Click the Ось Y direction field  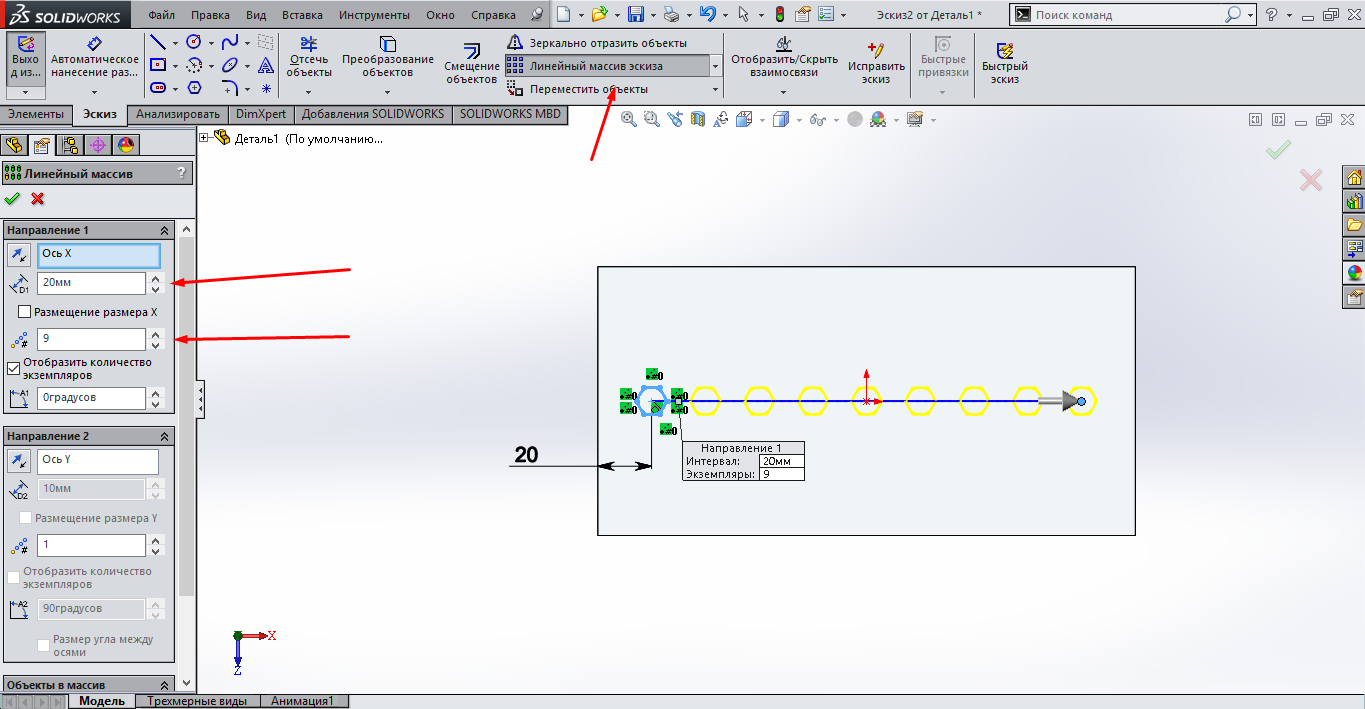tap(98, 461)
